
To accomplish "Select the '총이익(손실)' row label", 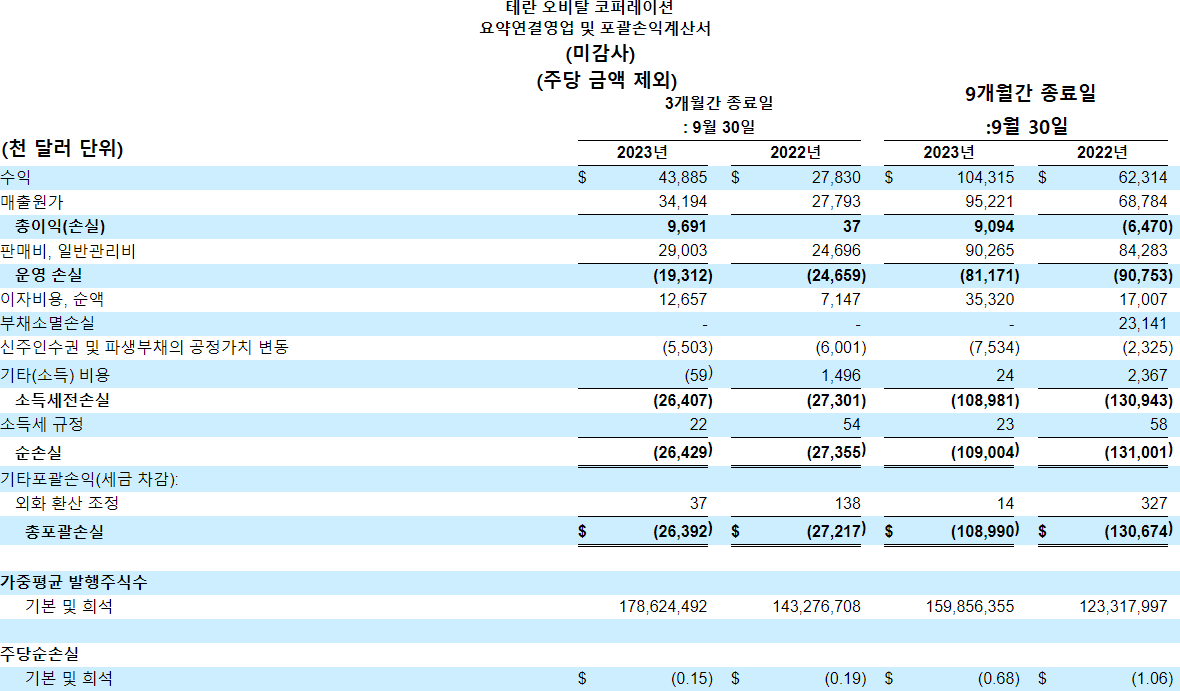I will (x=60, y=227).
